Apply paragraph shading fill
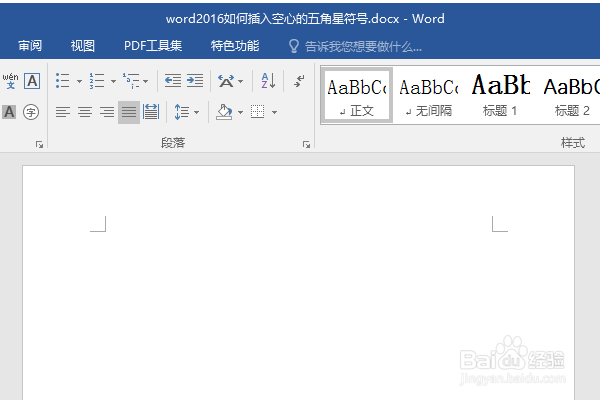600x400 pixels. tap(225, 112)
